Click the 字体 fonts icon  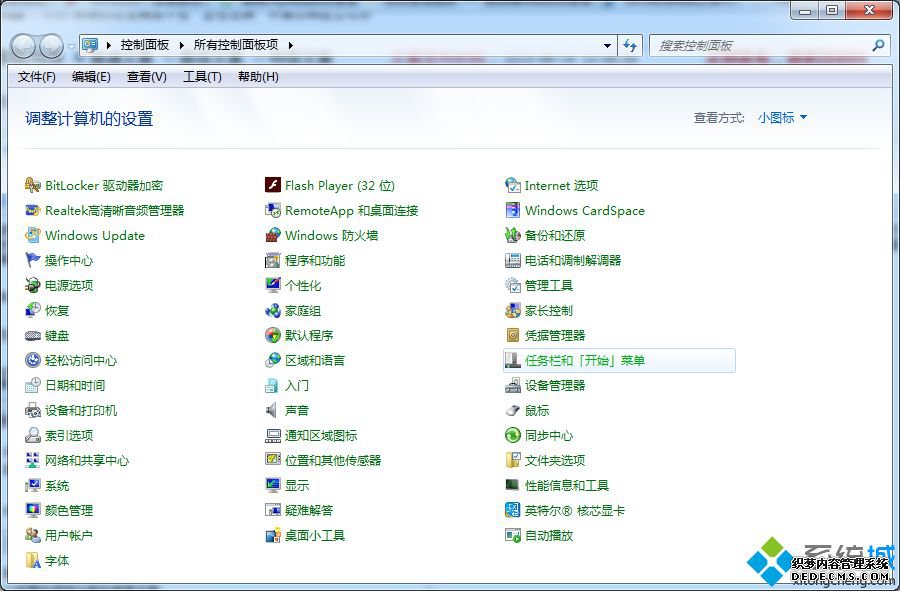coord(33,561)
